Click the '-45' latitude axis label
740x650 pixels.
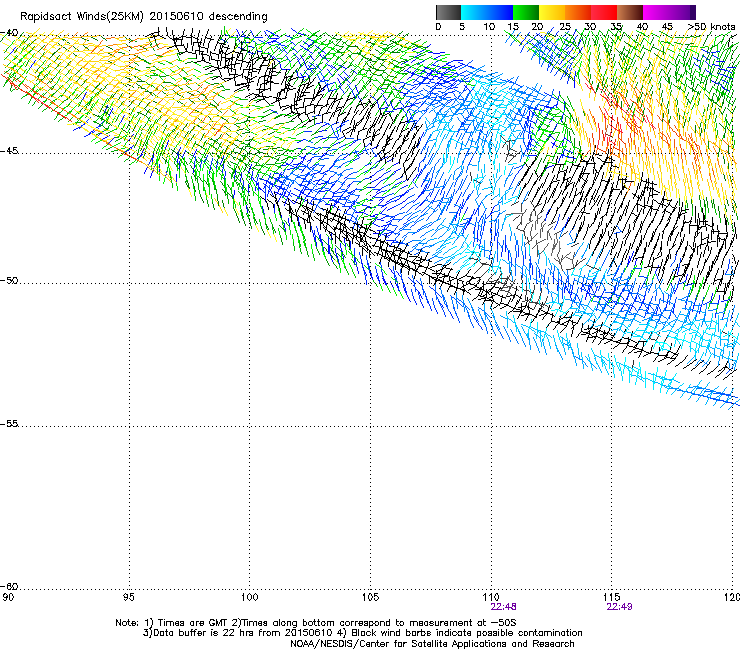tap(9, 151)
